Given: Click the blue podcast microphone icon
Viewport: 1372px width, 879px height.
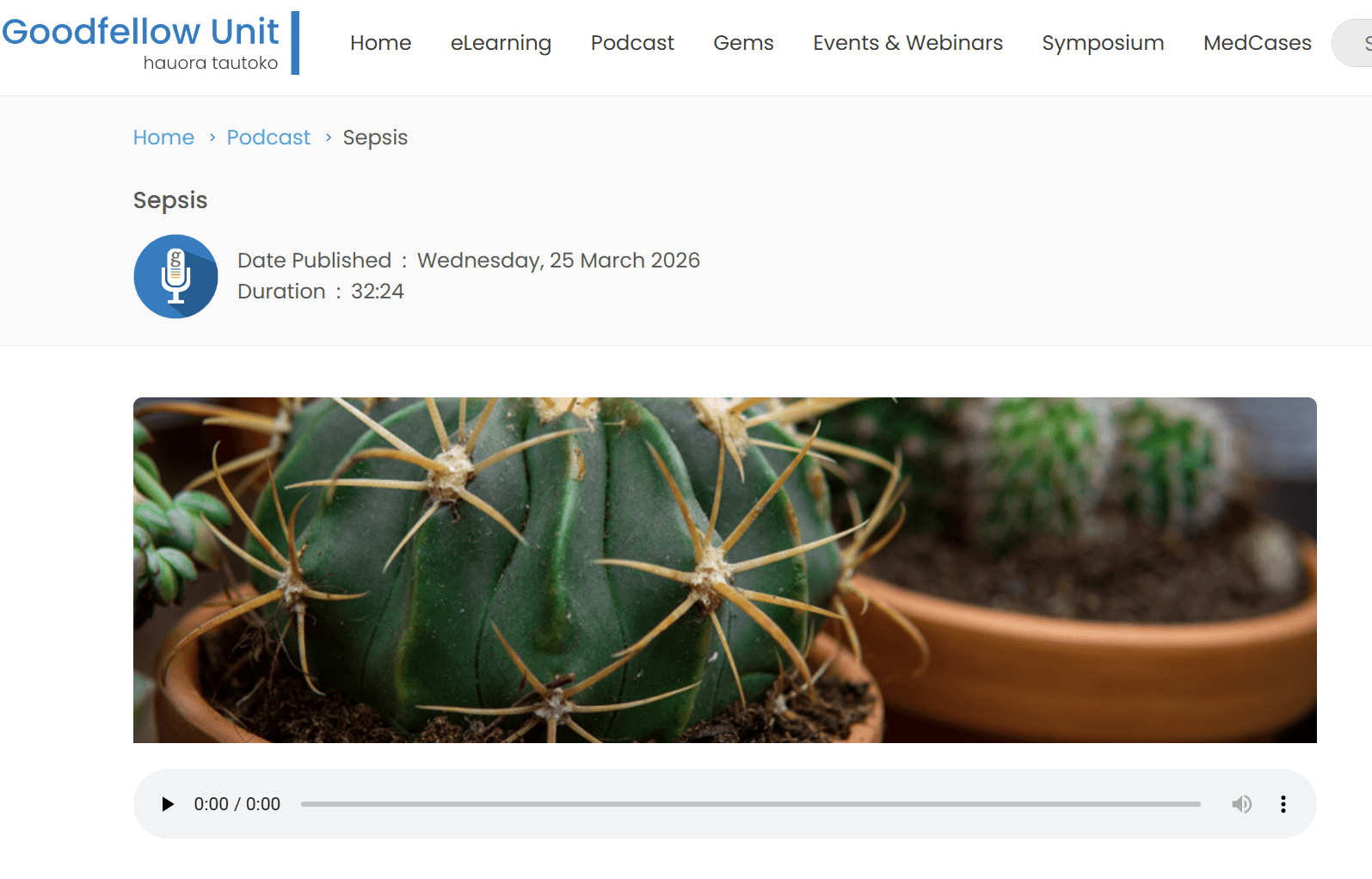Looking at the screenshot, I should point(175,276).
